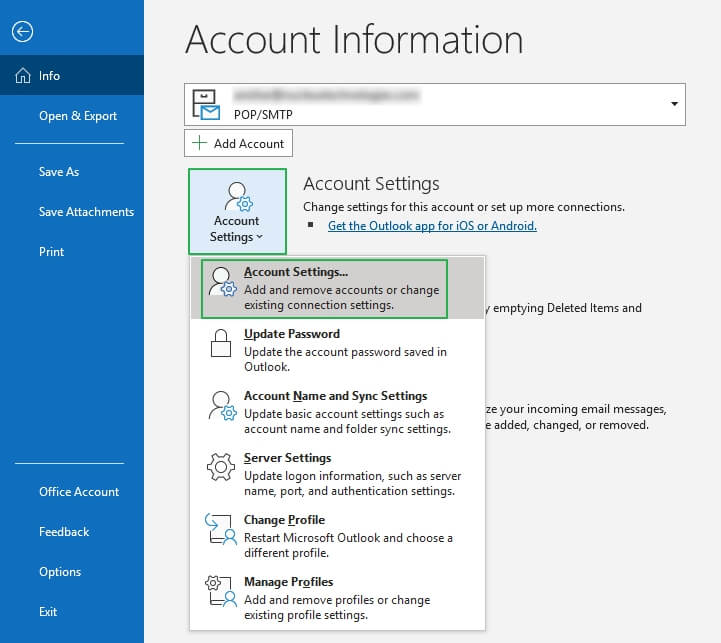Follow Get the Outlook app link
The width and height of the screenshot is (721, 643).
tap(432, 226)
